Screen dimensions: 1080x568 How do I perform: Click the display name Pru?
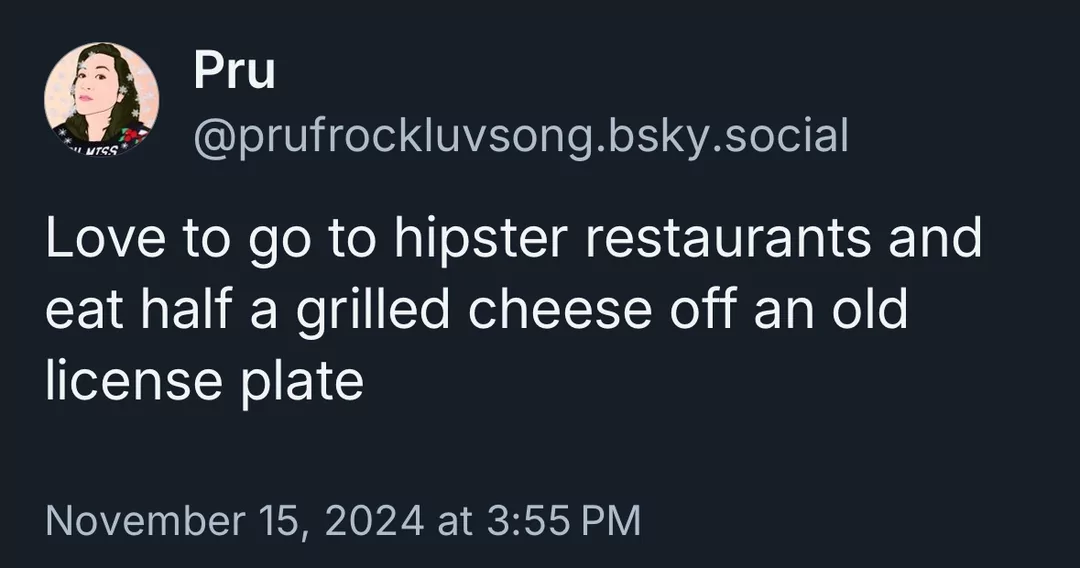pyautogui.click(x=234, y=70)
